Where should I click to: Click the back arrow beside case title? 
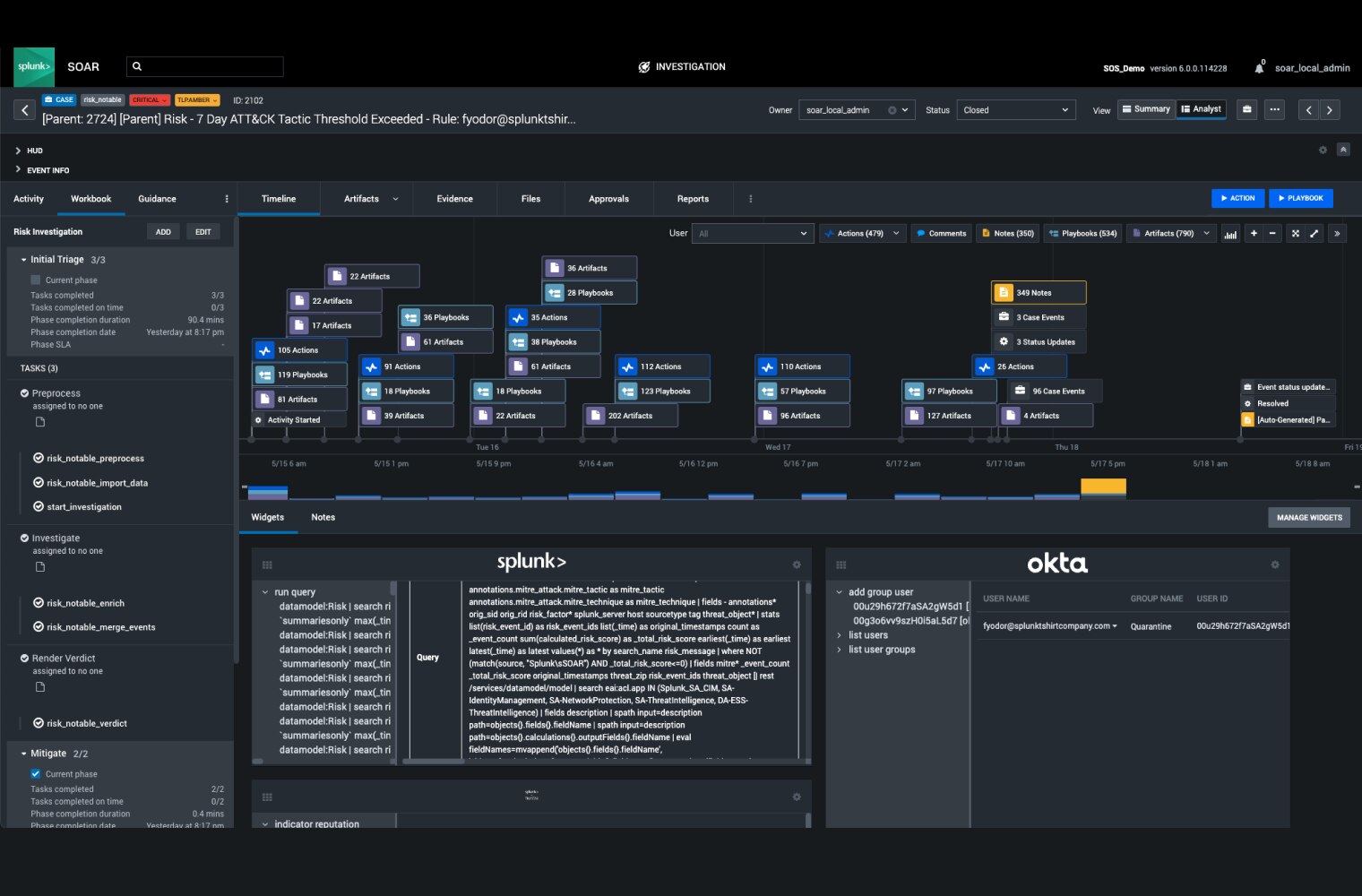[25, 110]
